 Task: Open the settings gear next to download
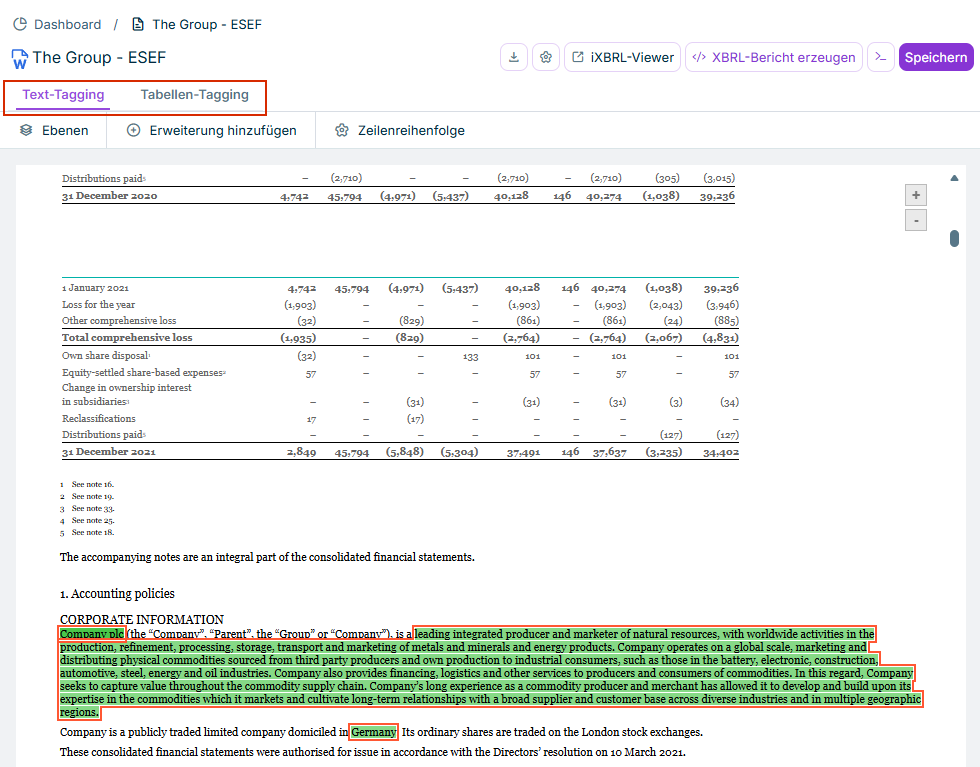click(x=545, y=57)
